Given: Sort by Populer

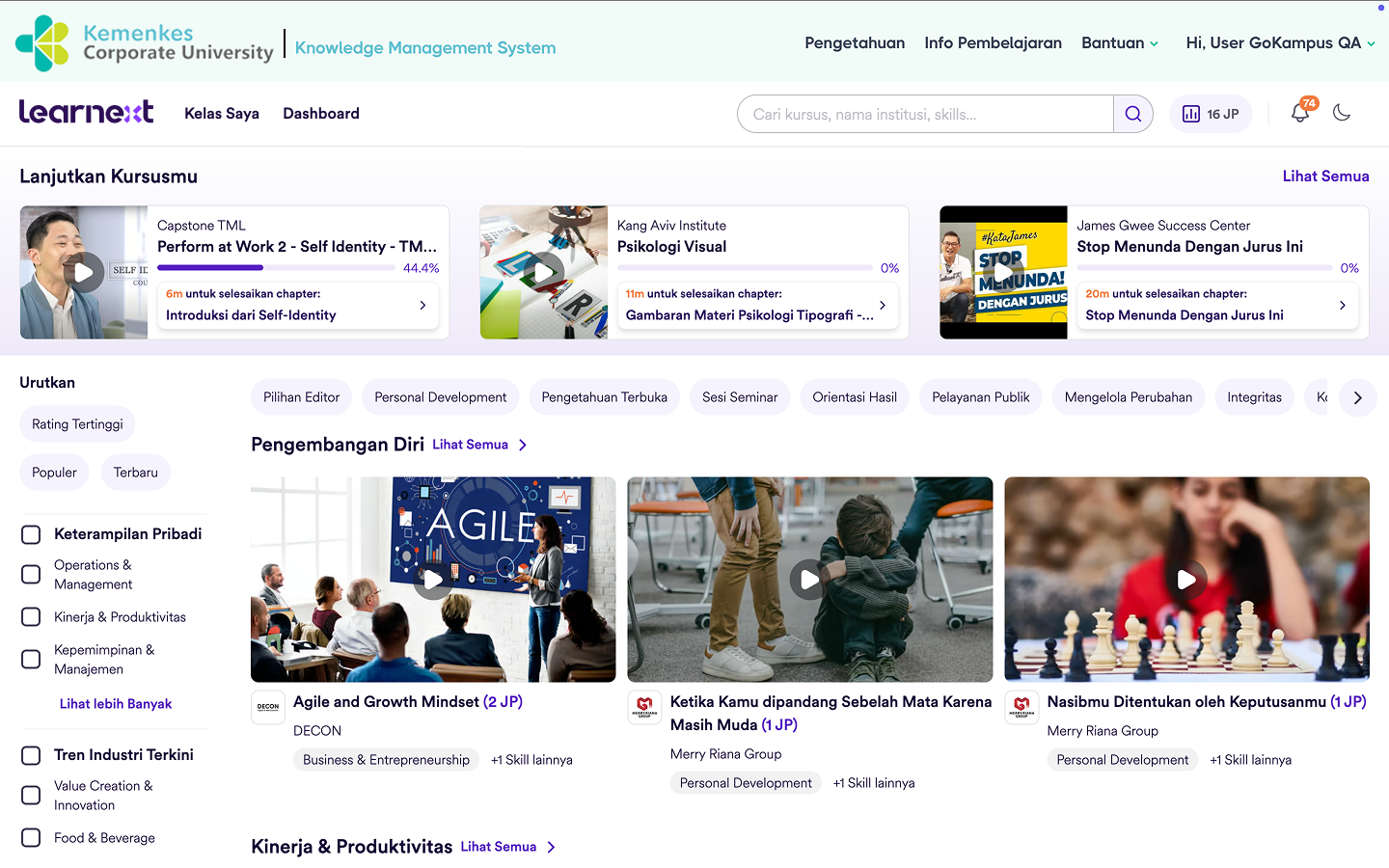Looking at the screenshot, I should (x=54, y=473).
